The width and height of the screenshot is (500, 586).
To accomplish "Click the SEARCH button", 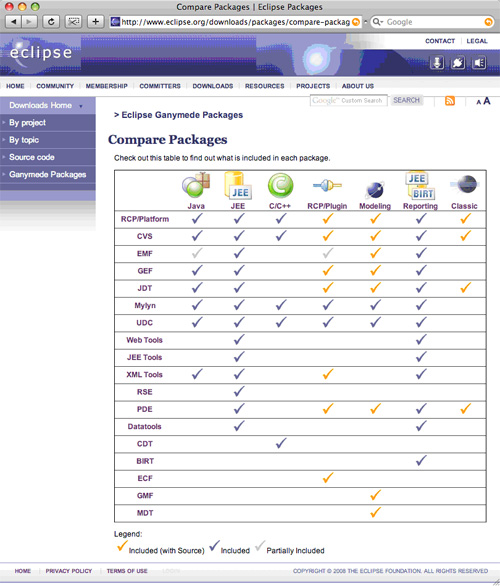I will point(407,100).
